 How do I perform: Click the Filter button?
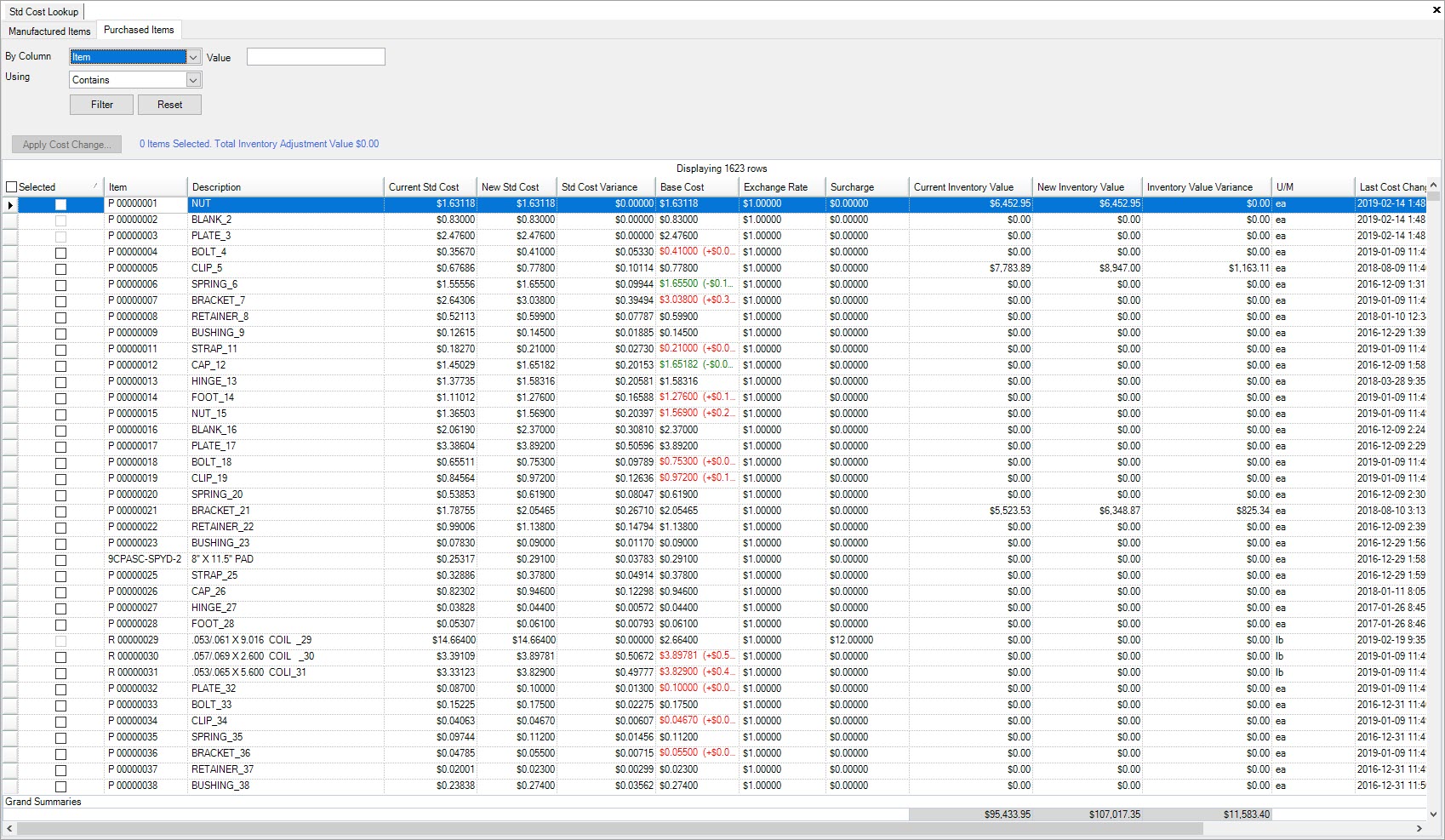pyautogui.click(x=102, y=105)
